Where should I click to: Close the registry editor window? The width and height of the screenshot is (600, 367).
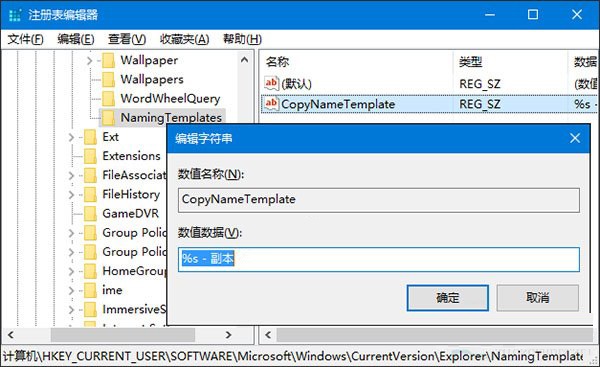click(577, 15)
